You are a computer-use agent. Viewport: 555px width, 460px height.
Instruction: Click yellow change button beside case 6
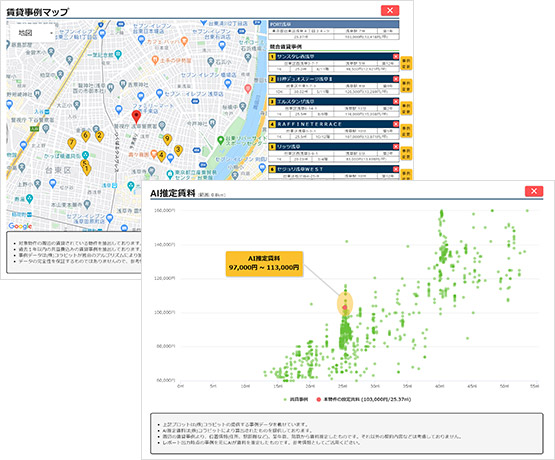[x=406, y=175]
